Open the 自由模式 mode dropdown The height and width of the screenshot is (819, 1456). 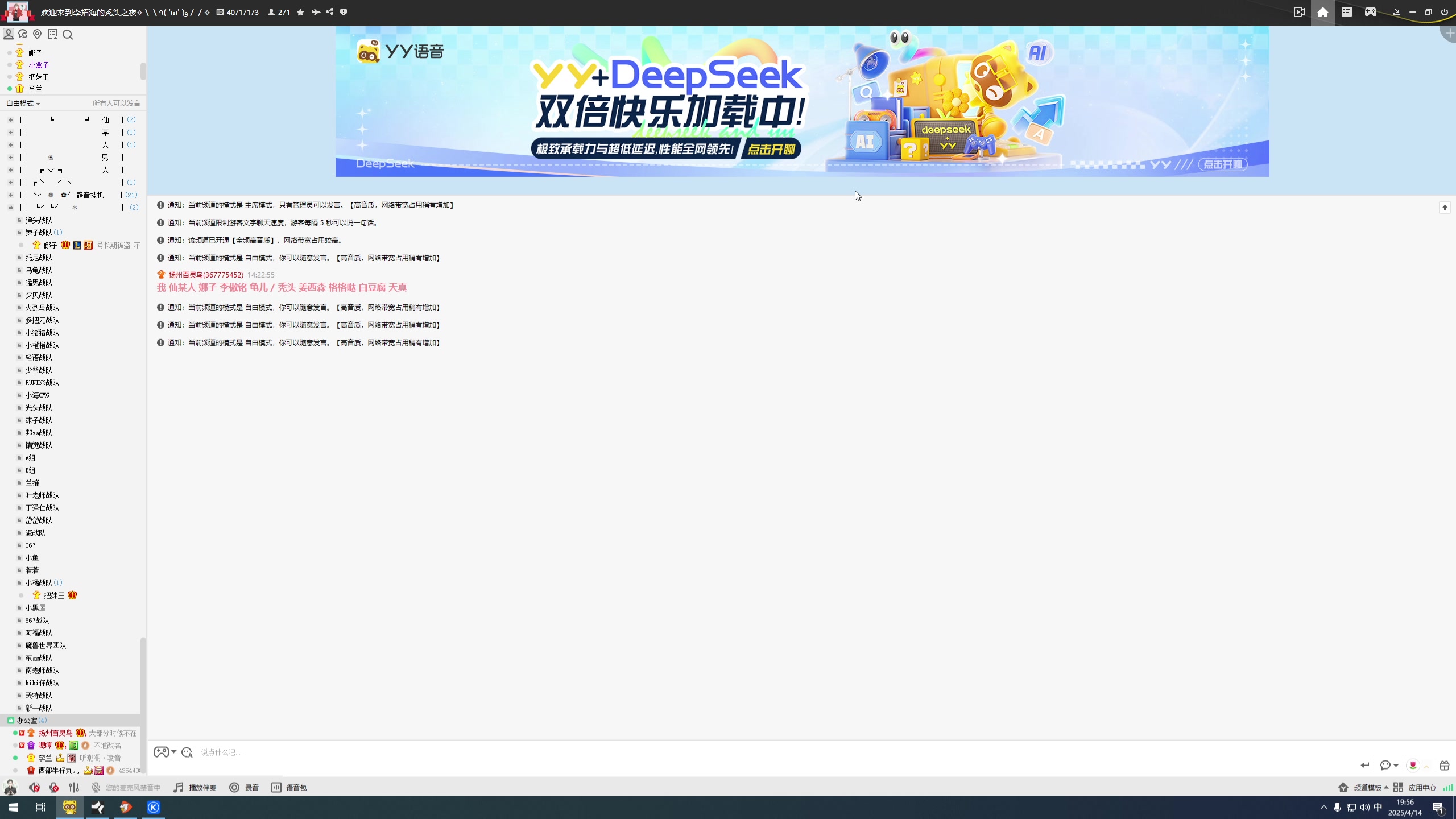click(23, 103)
